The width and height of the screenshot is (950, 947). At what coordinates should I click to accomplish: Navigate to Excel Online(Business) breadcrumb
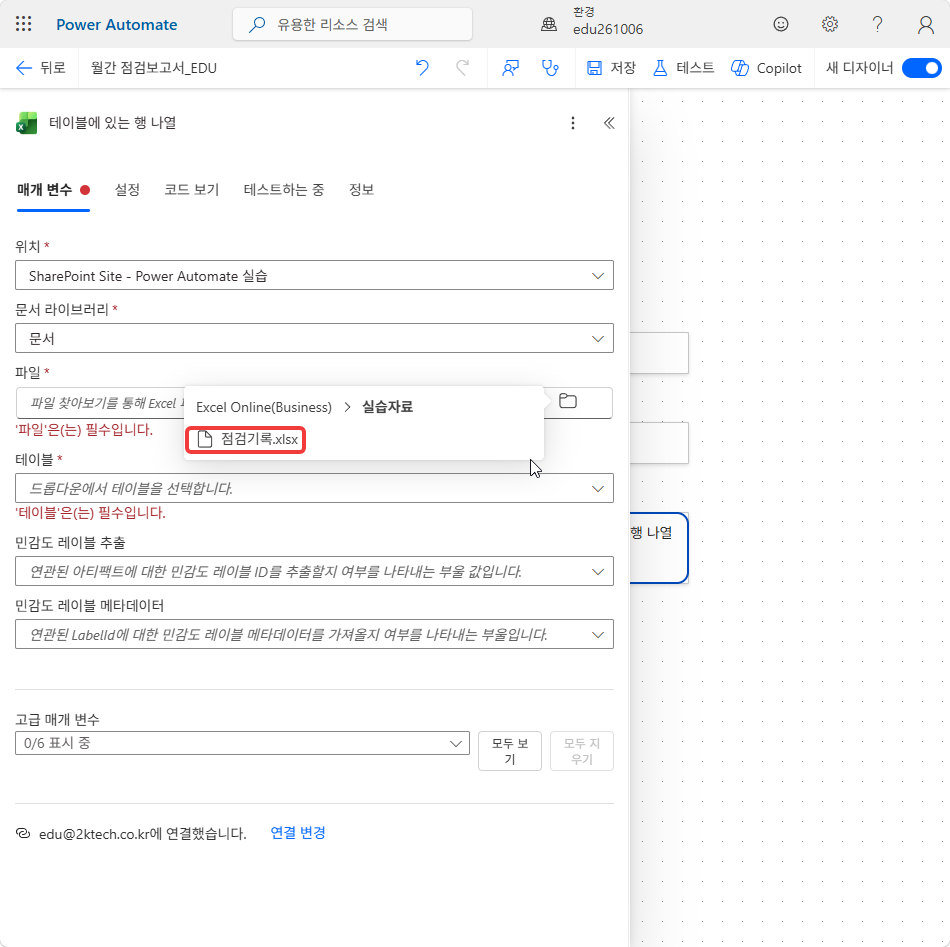[x=264, y=407]
